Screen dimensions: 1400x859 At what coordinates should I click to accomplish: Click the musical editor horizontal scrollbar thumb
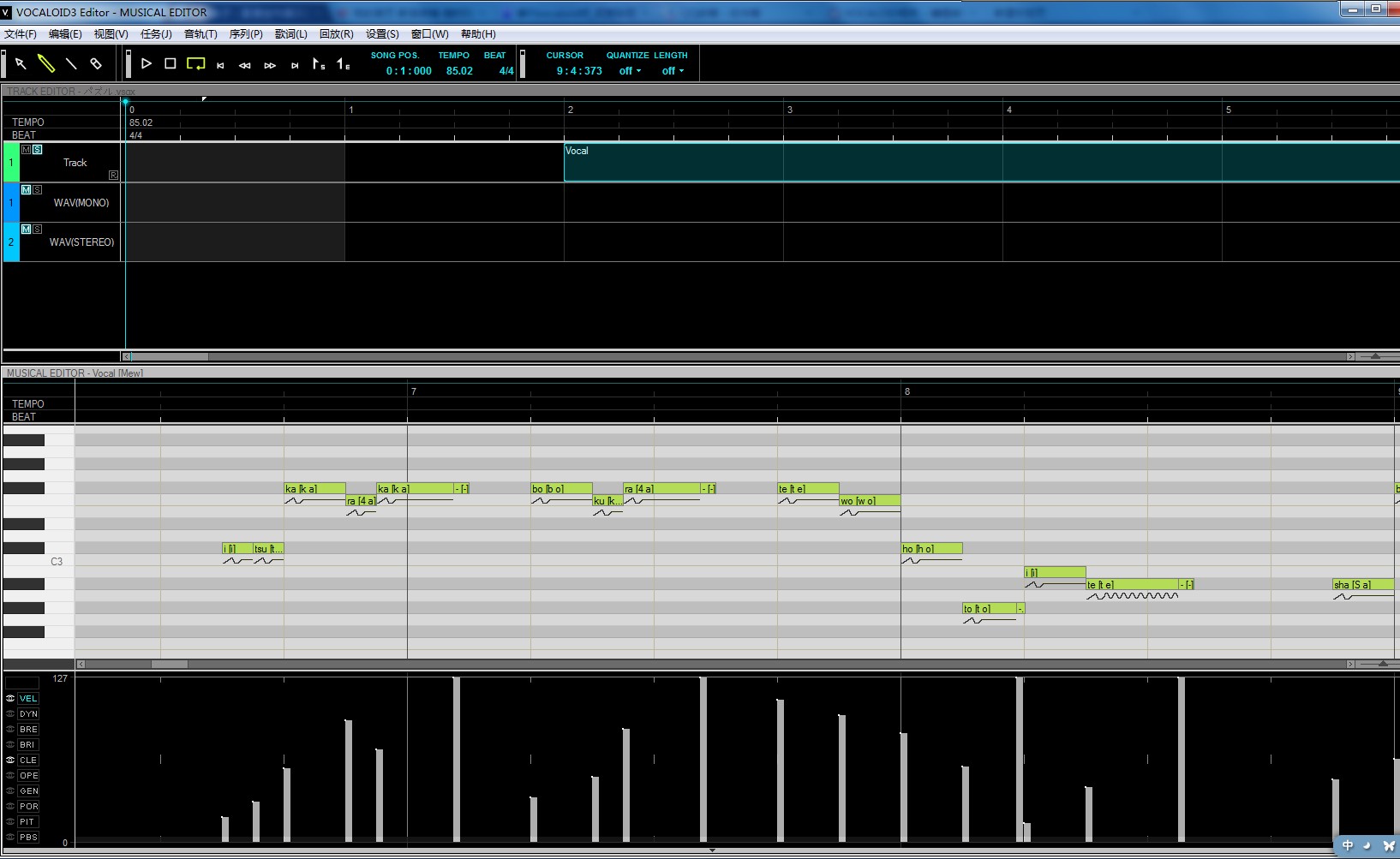(x=170, y=664)
